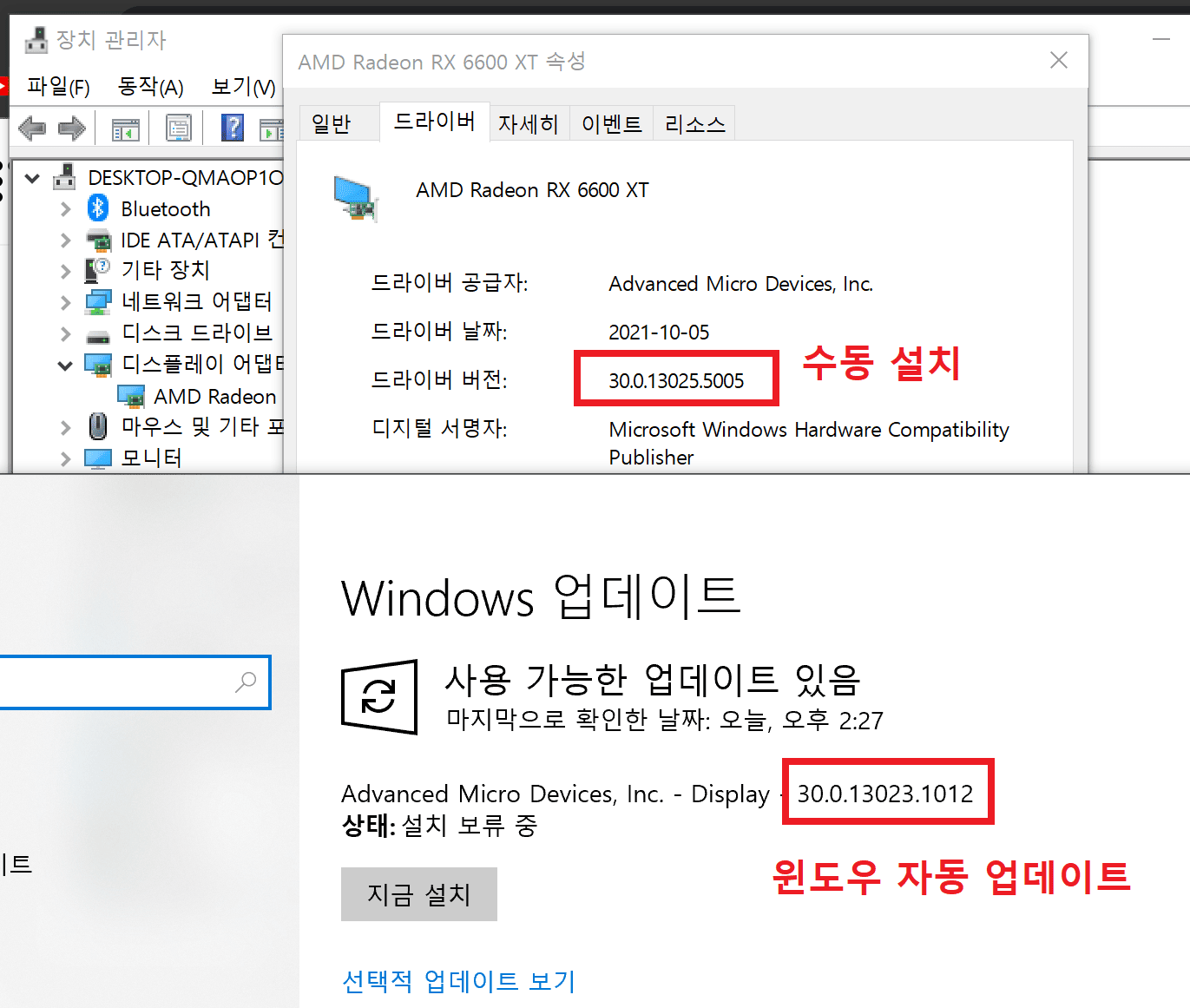Click the Device Manager forward arrow icon
This screenshot has width=1190, height=1008.
[x=72, y=128]
